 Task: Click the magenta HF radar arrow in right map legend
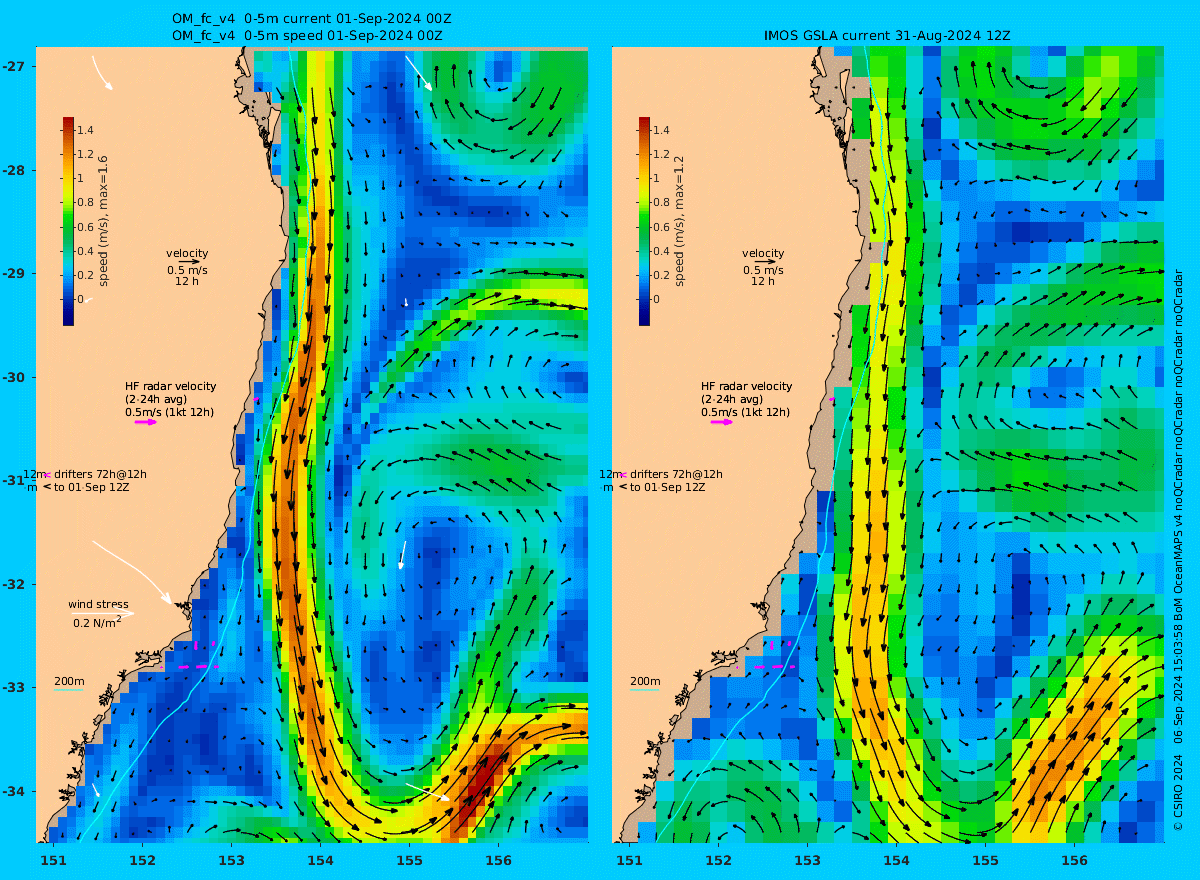(722, 422)
